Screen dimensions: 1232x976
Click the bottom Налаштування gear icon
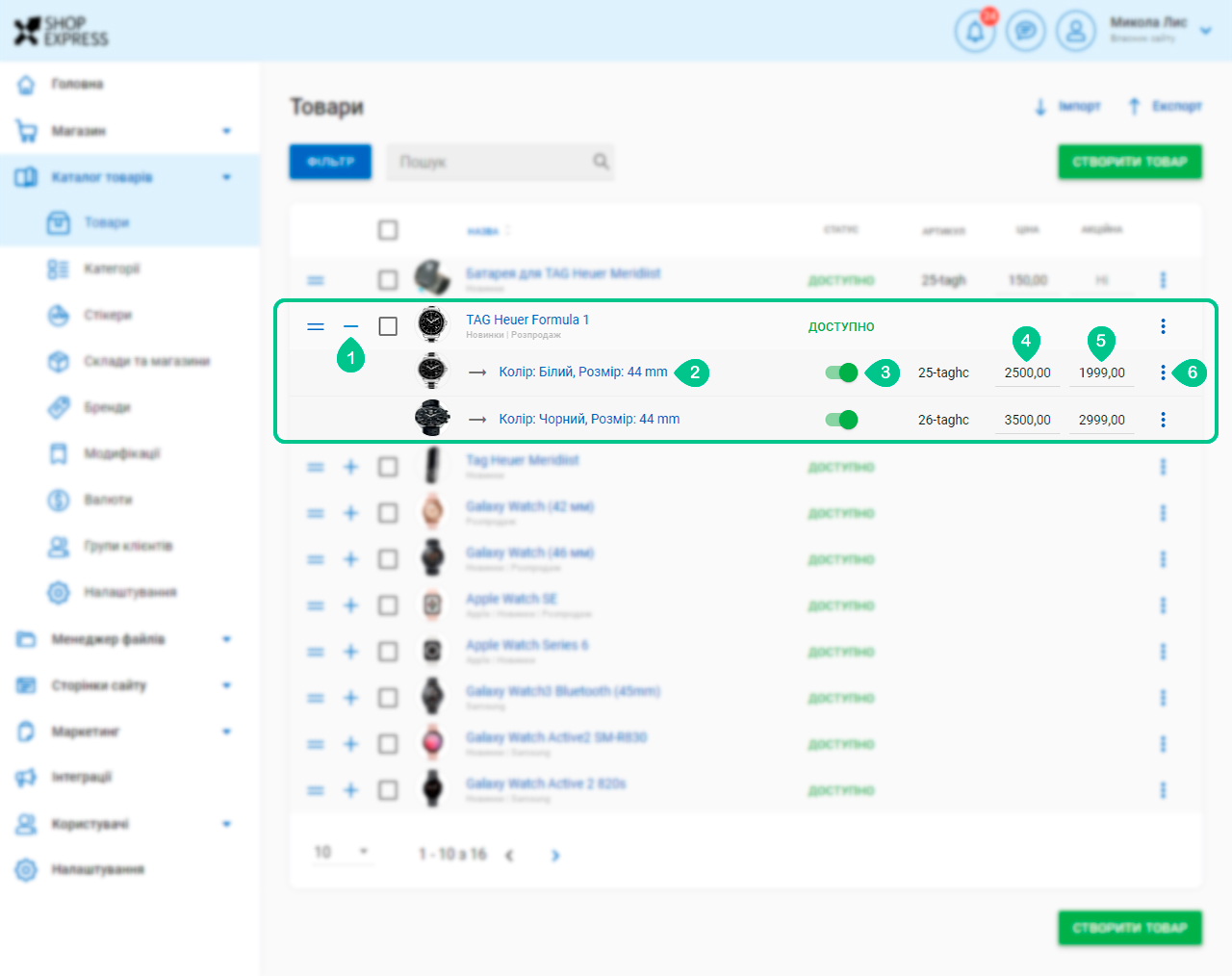point(26,869)
